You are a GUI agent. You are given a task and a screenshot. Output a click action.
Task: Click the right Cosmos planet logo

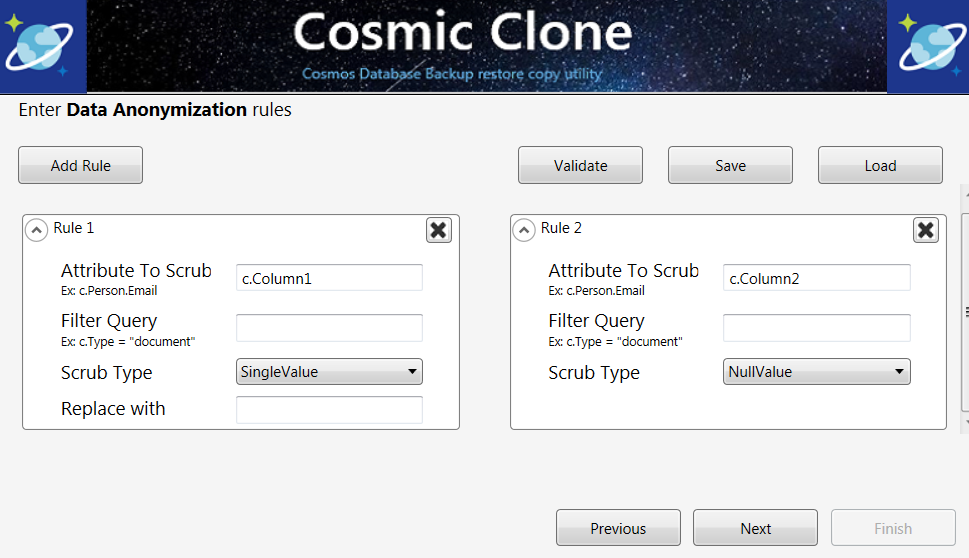[928, 45]
